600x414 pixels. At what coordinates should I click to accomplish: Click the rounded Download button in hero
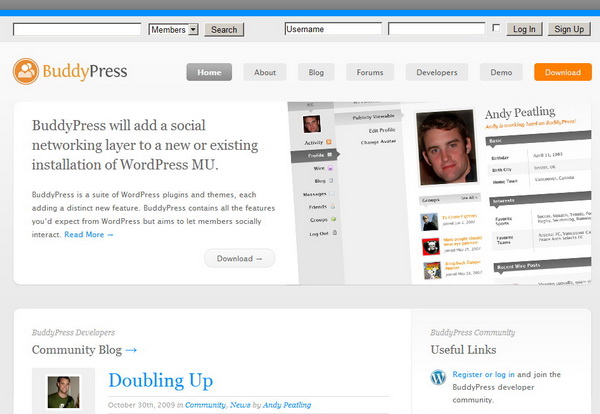coord(240,258)
